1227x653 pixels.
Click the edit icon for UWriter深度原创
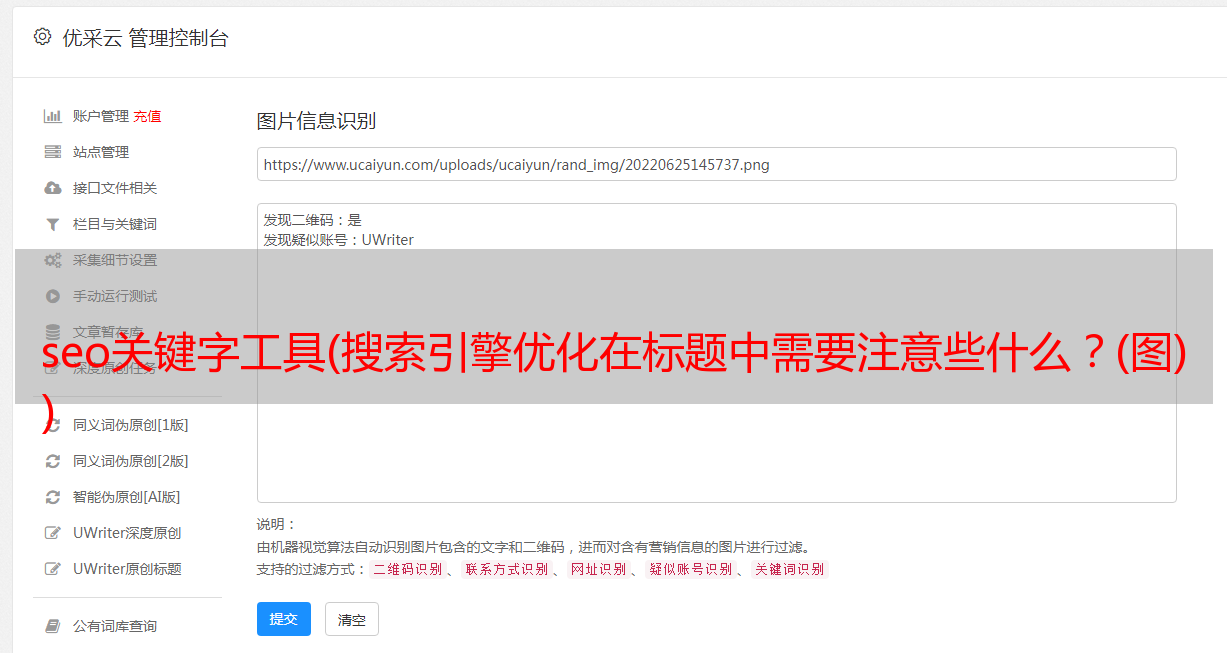point(53,533)
